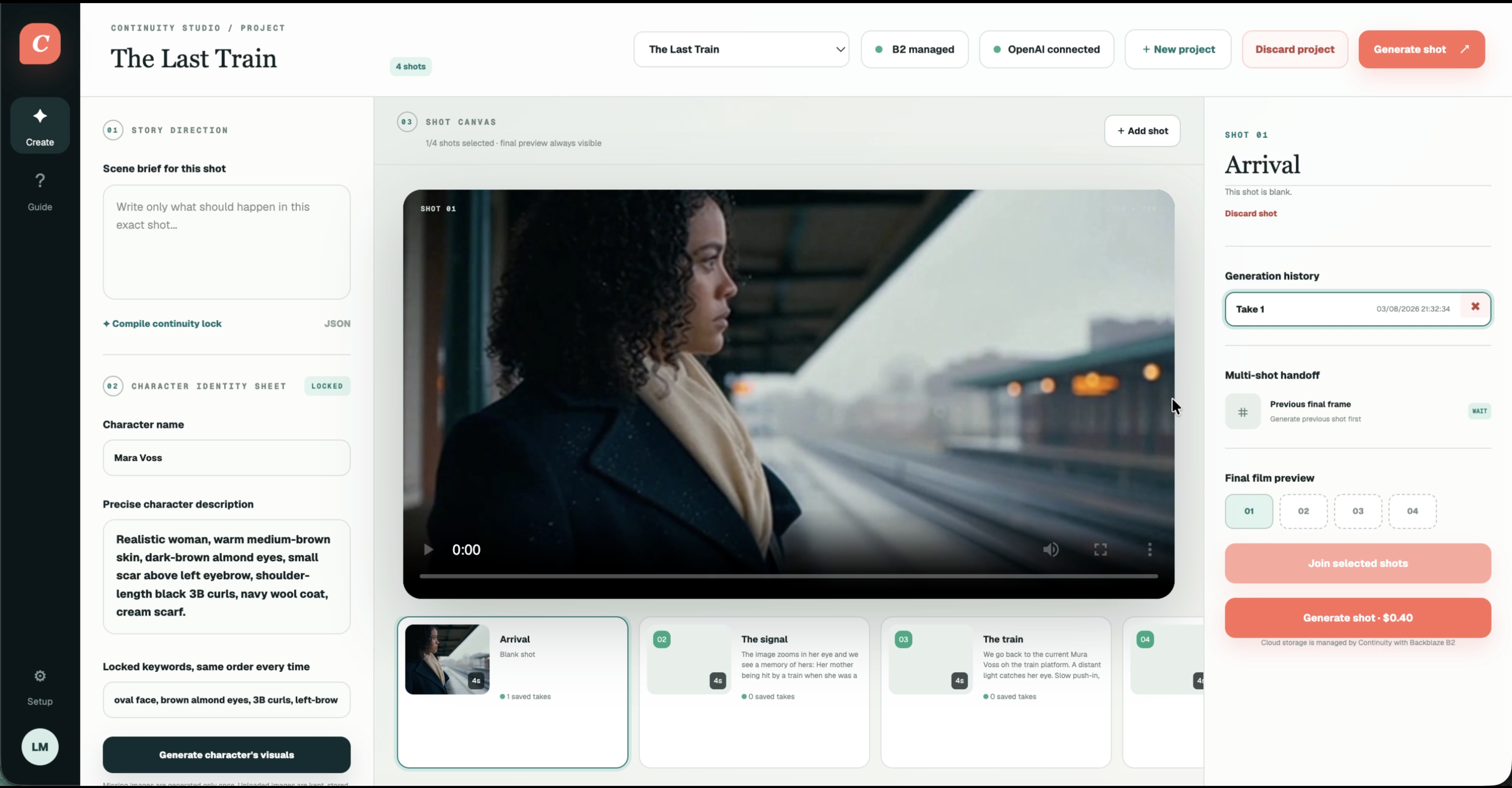The image size is (1512, 788).
Task: Mute the video preview volume
Action: 1051,550
